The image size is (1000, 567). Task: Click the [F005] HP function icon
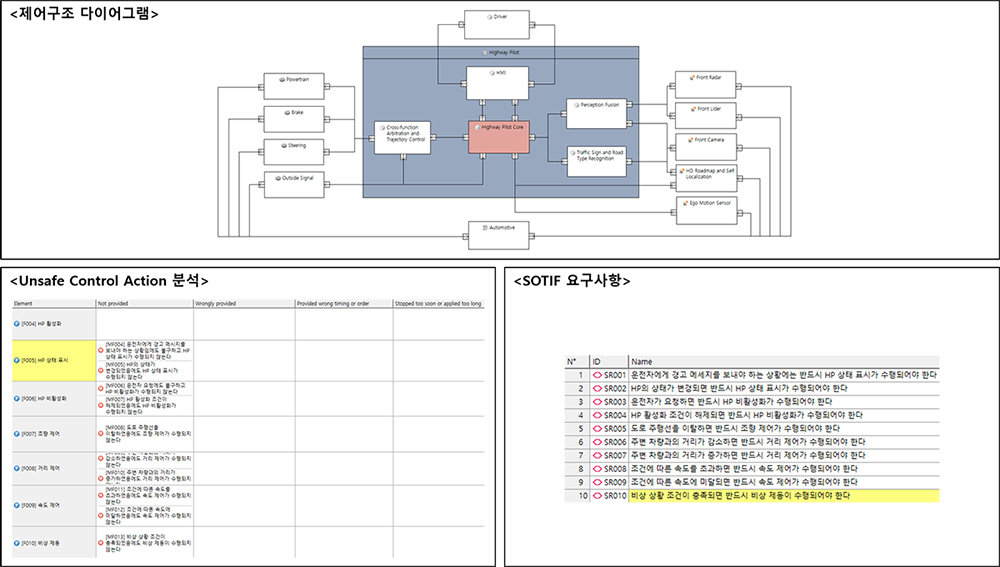[17, 359]
